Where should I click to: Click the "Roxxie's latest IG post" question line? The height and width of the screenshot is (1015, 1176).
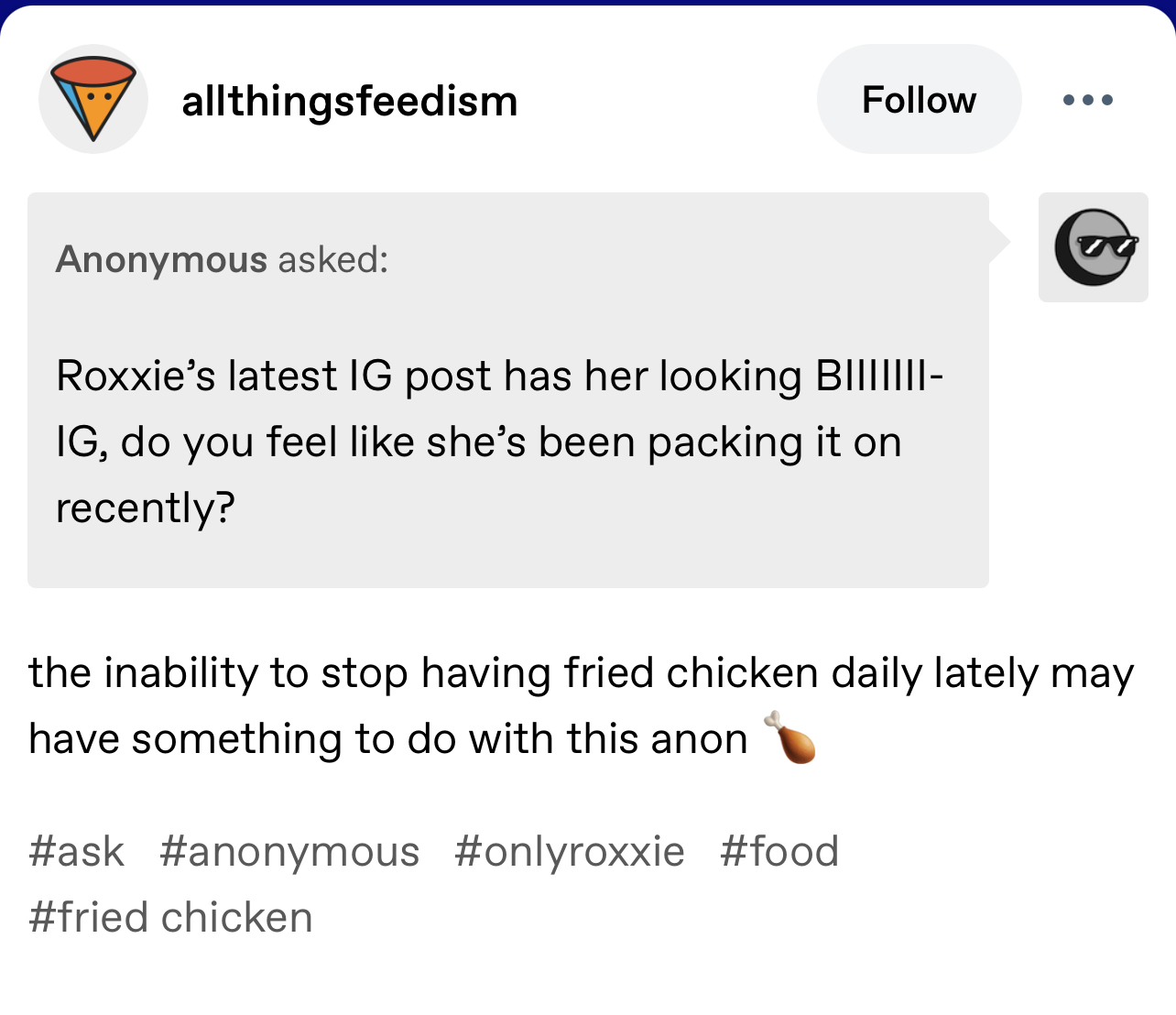tap(430, 377)
